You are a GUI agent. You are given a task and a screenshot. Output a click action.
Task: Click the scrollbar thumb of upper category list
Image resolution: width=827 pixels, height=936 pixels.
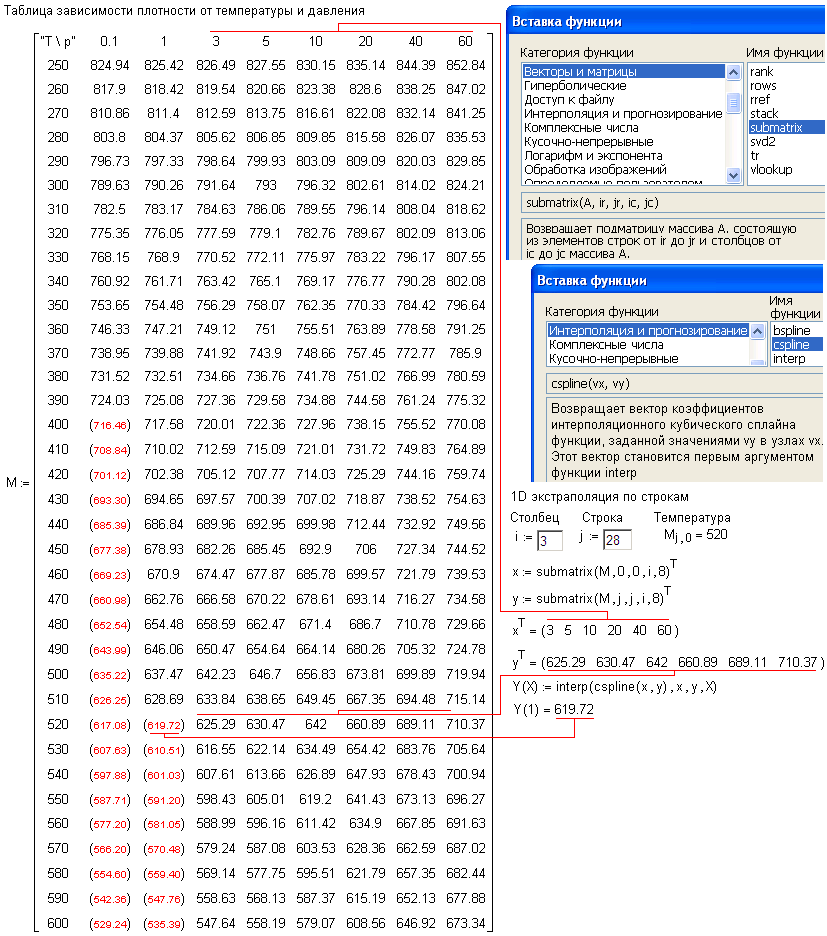pos(733,102)
